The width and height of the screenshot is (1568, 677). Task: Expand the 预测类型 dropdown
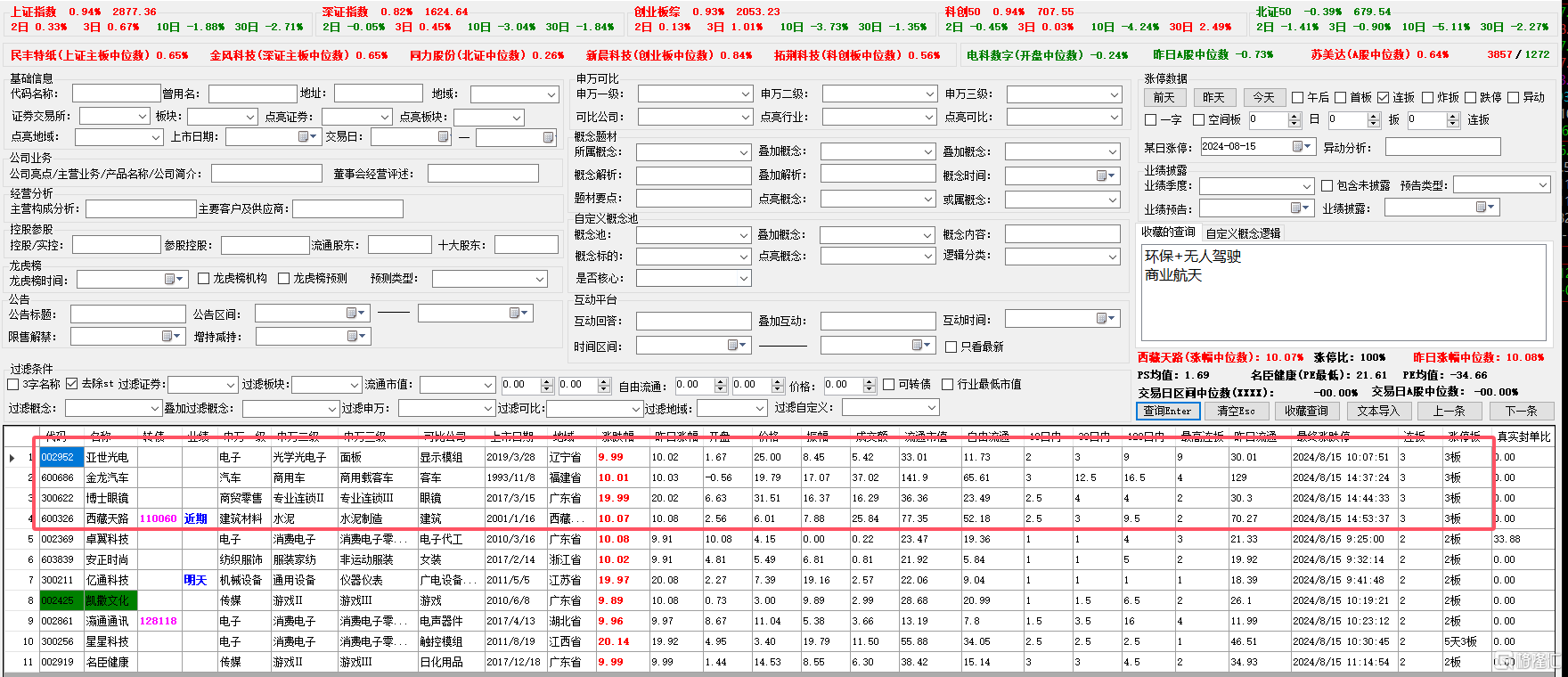540,280
